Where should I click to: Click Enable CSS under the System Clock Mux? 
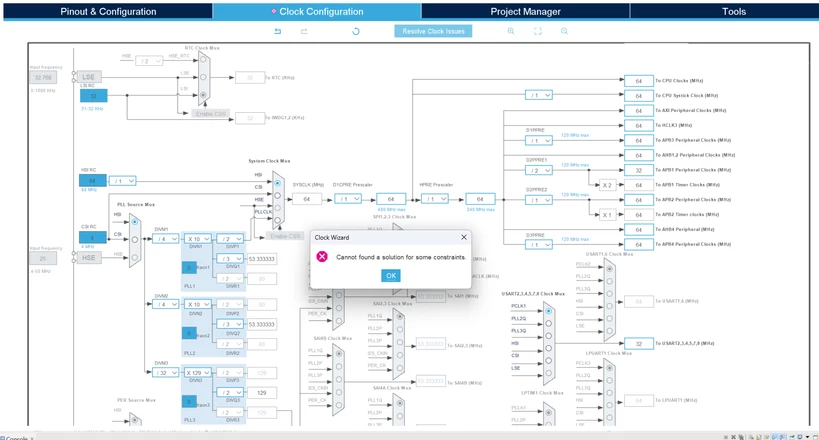click(x=285, y=236)
